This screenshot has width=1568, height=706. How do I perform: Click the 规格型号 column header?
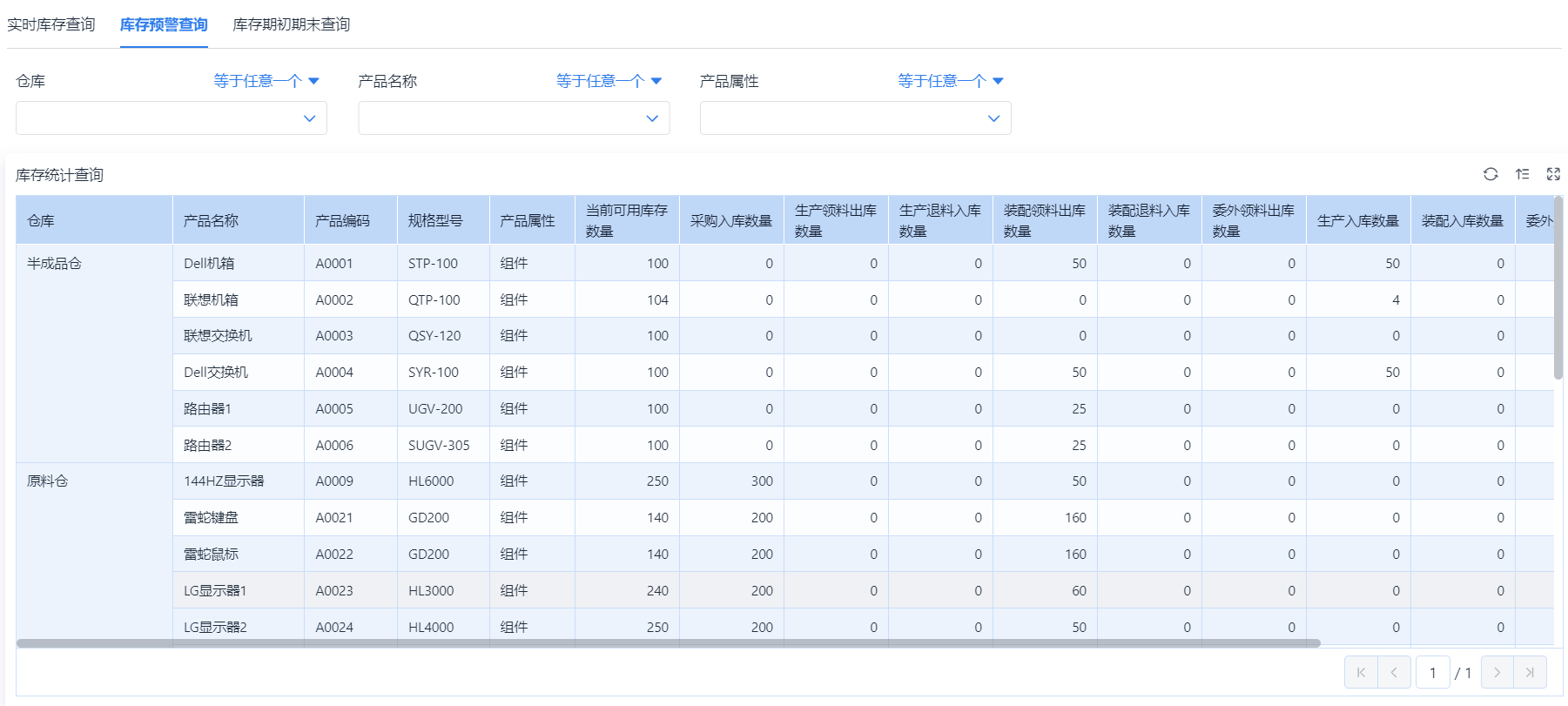pyautogui.click(x=443, y=220)
